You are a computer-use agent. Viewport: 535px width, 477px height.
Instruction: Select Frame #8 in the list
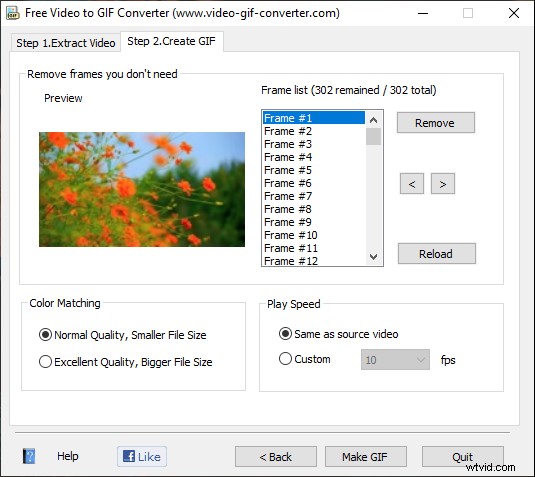click(x=314, y=209)
